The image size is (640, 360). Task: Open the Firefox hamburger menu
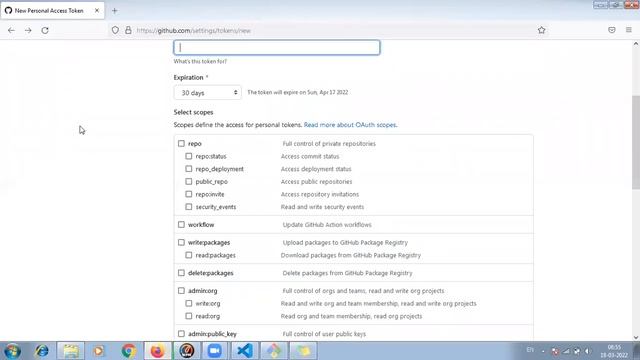pos(629,30)
